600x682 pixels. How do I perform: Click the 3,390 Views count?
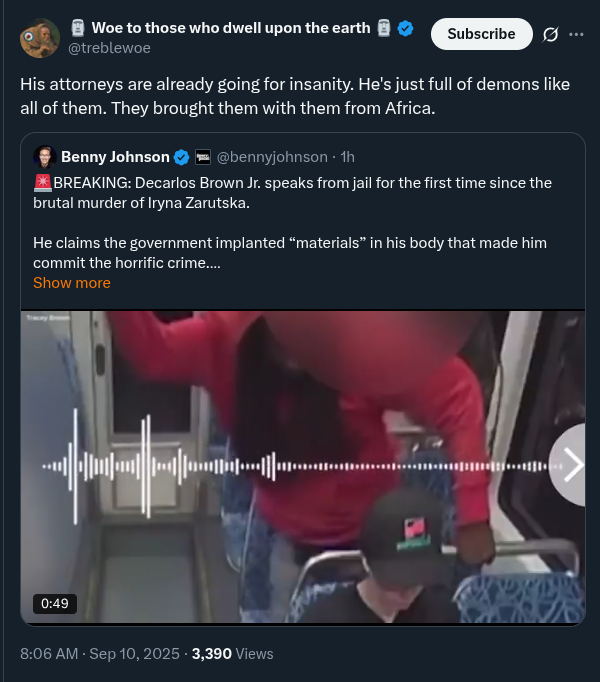coord(232,654)
